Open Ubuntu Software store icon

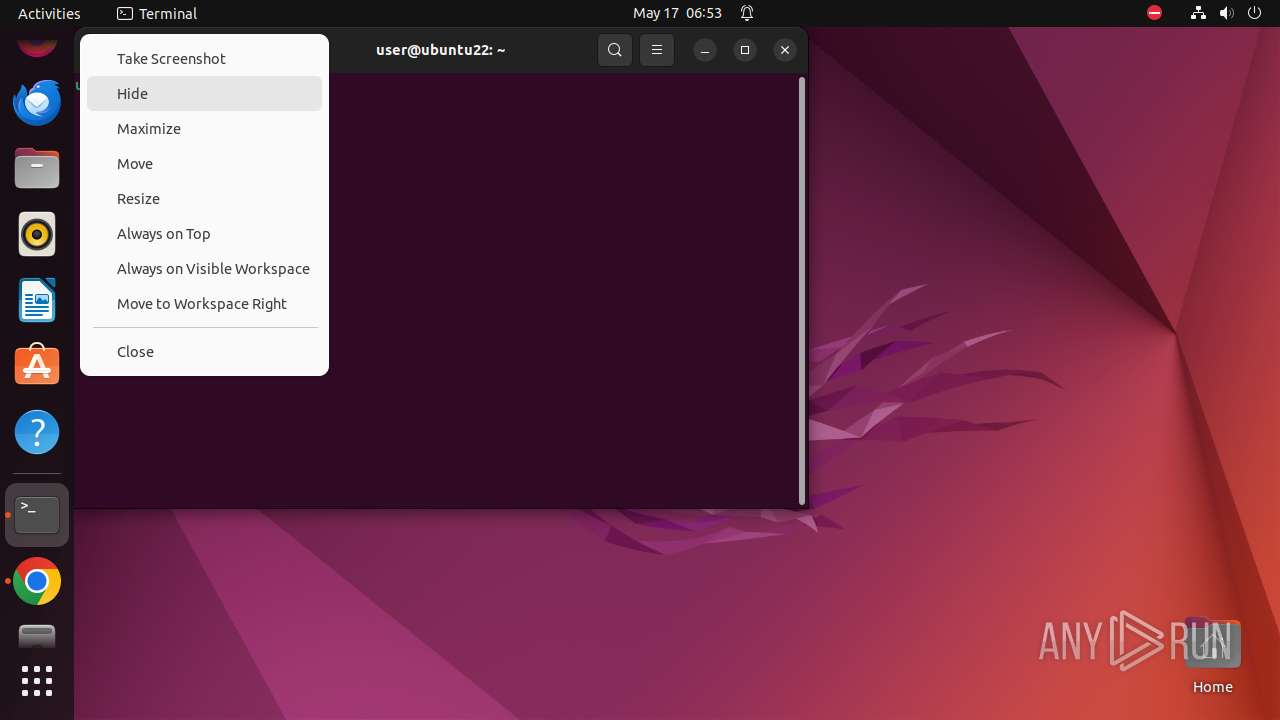pos(37,366)
